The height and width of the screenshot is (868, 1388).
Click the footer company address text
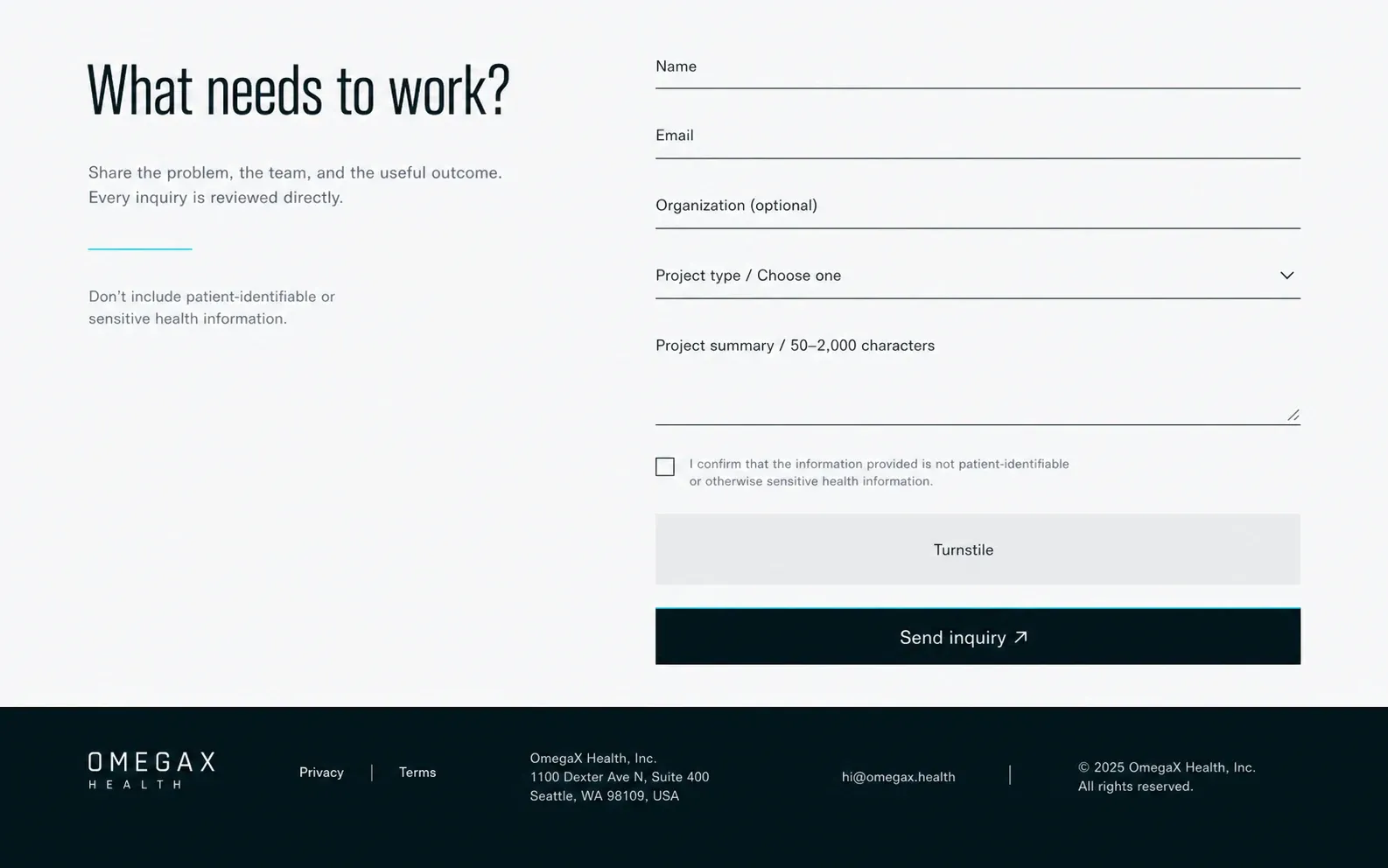coord(620,777)
